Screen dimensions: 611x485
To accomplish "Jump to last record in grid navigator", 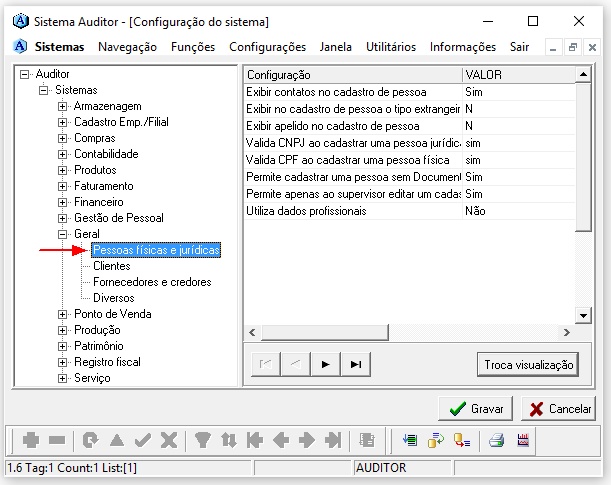I will click(x=356, y=365).
